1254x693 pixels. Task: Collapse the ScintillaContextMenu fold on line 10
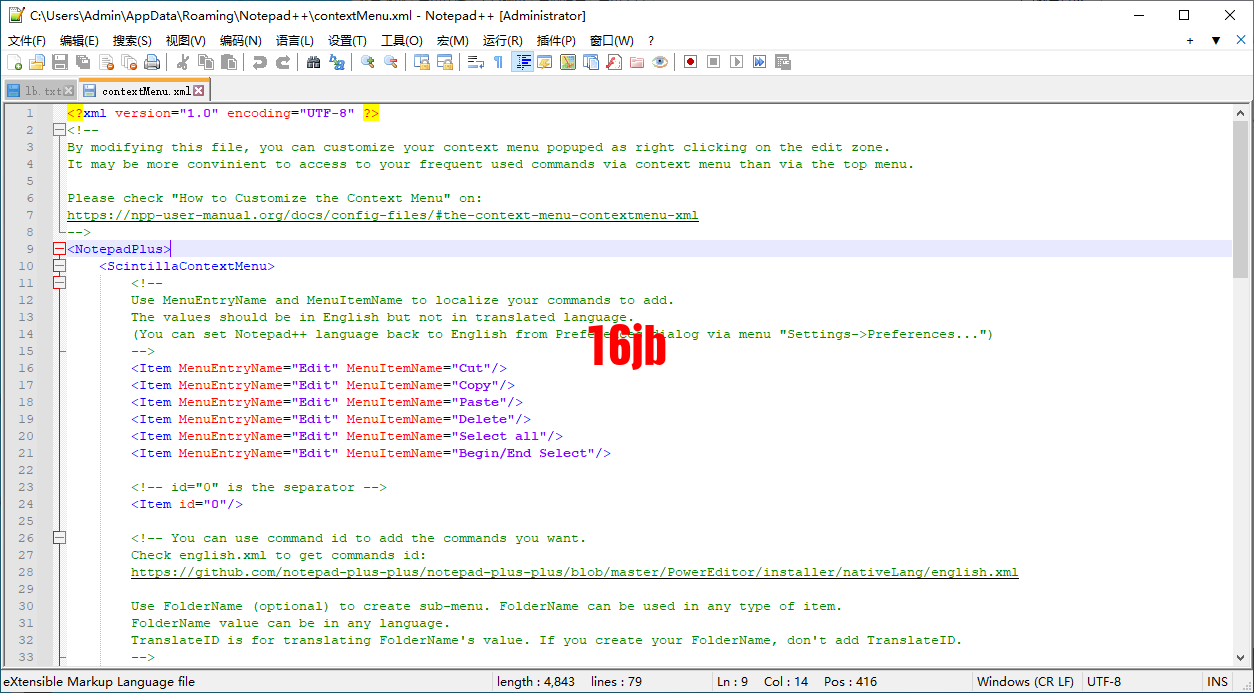(x=59, y=266)
